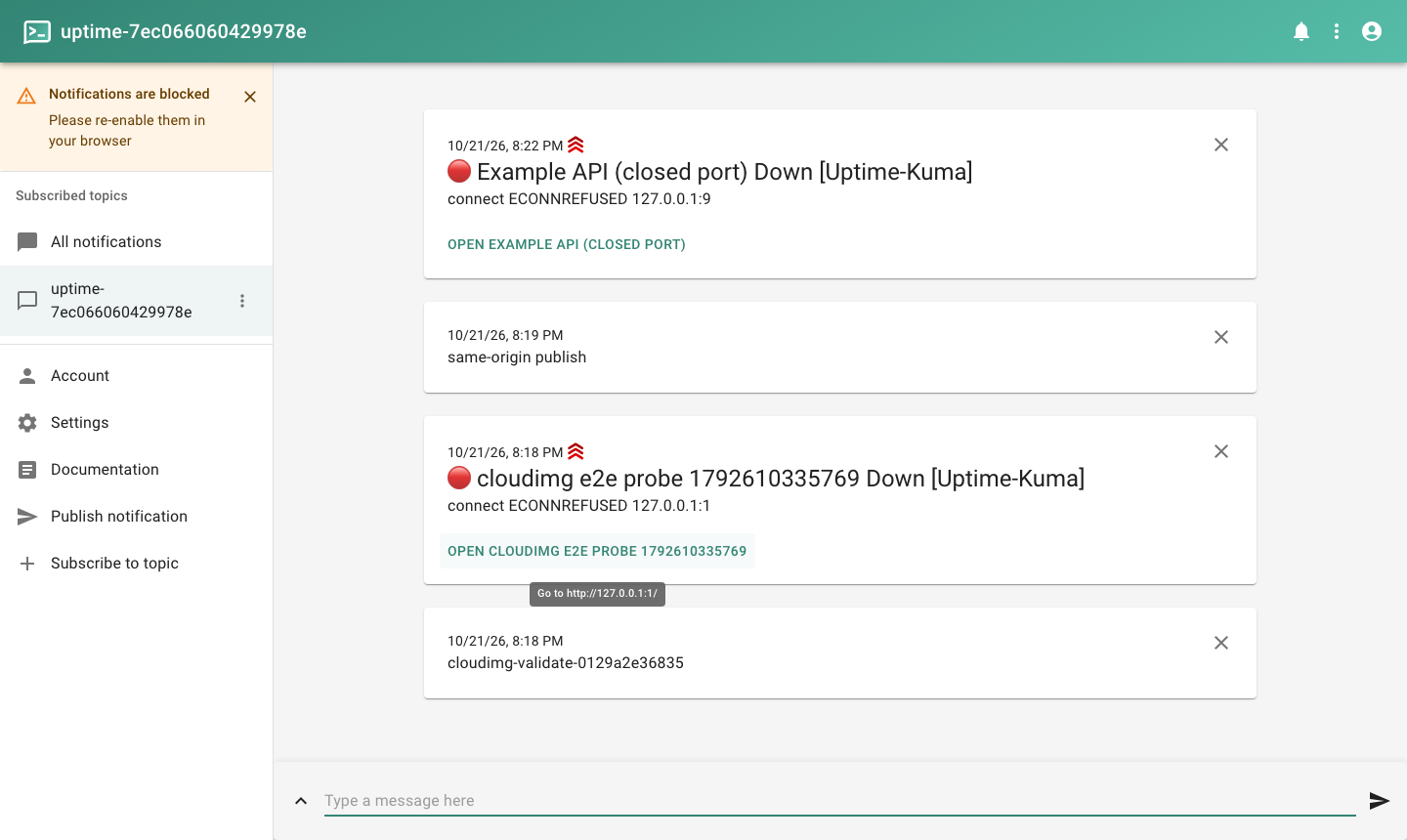1407x840 pixels.
Task: Open Settings from the sidebar
Action: pos(137,423)
